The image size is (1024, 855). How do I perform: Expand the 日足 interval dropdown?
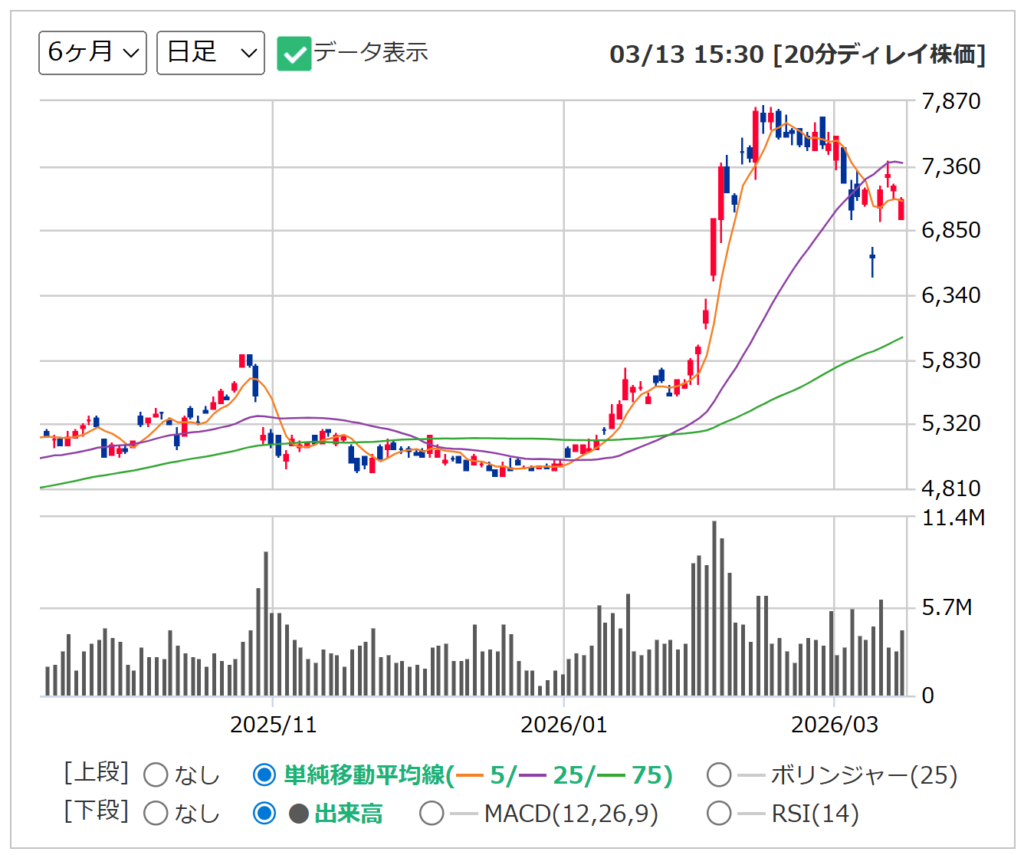210,53
